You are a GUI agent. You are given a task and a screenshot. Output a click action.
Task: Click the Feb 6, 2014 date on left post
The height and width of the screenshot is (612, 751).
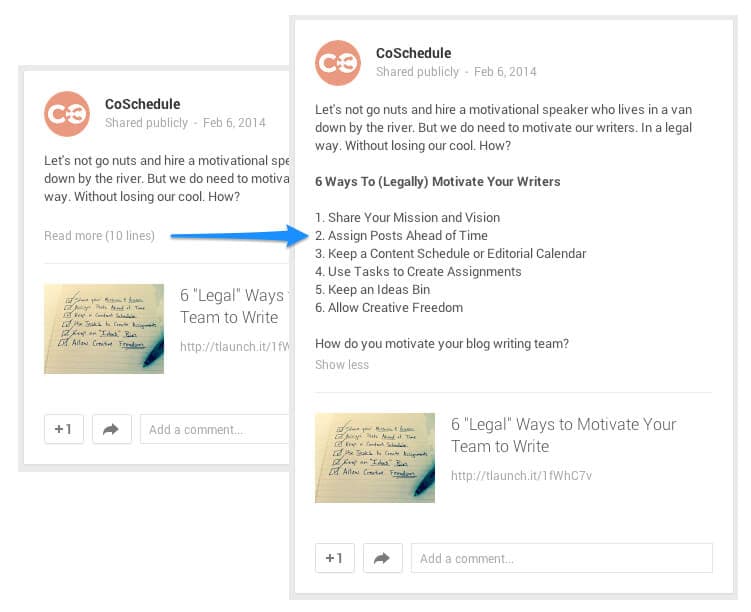(x=234, y=123)
